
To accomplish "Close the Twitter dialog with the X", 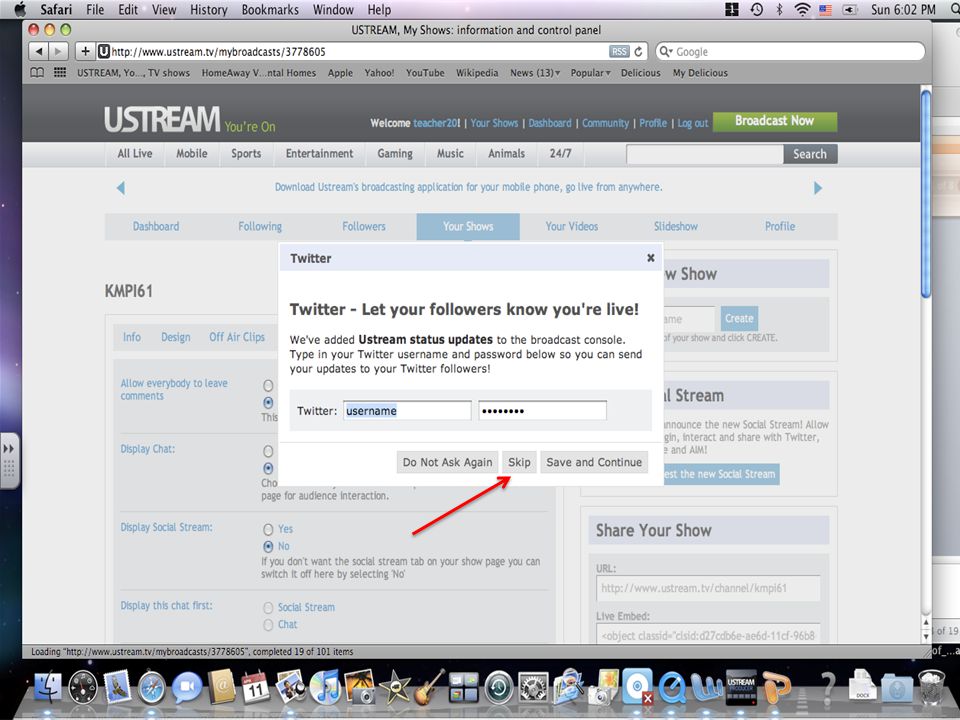I will tap(651, 258).
